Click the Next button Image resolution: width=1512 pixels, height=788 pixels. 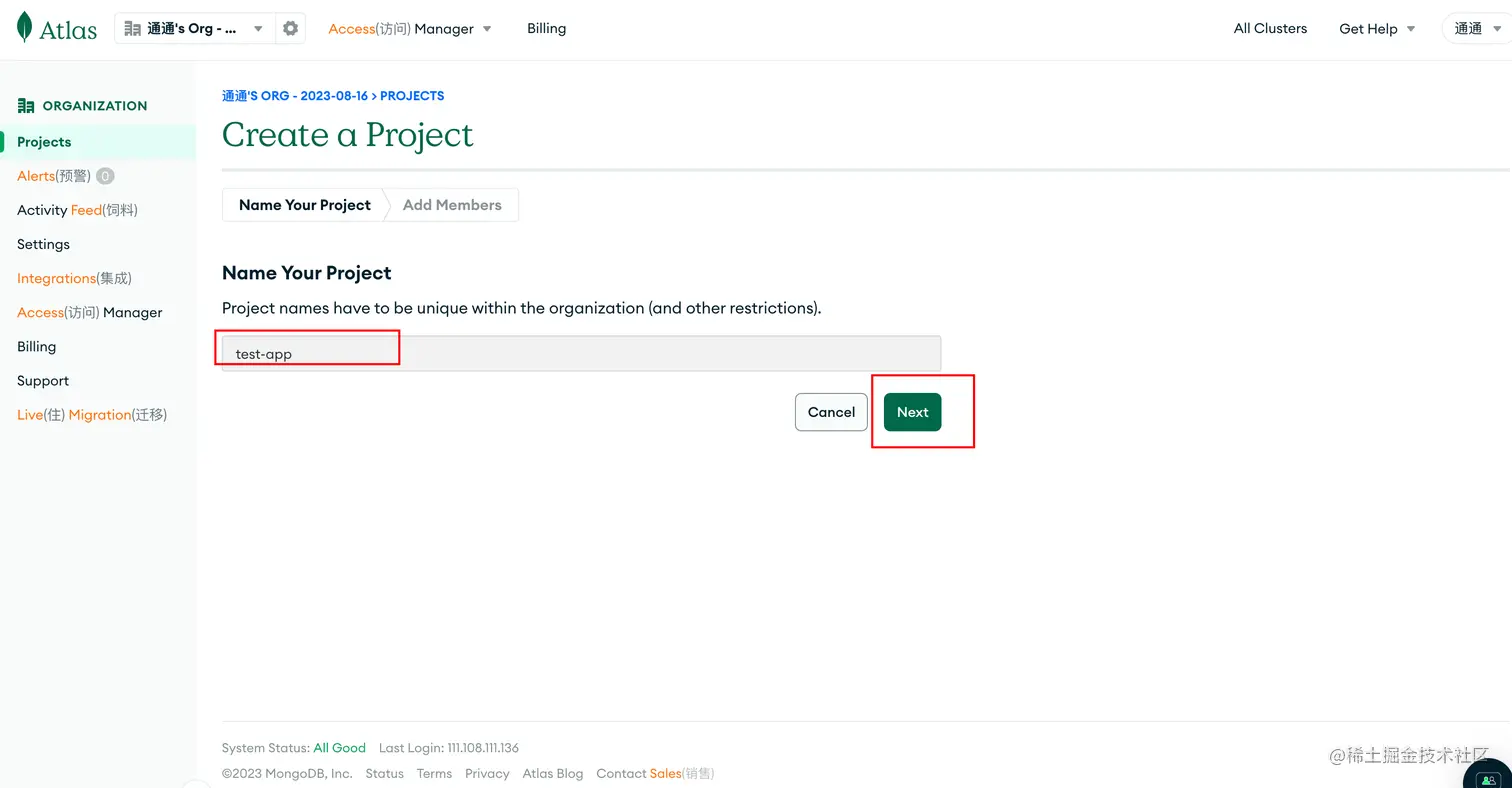912,412
